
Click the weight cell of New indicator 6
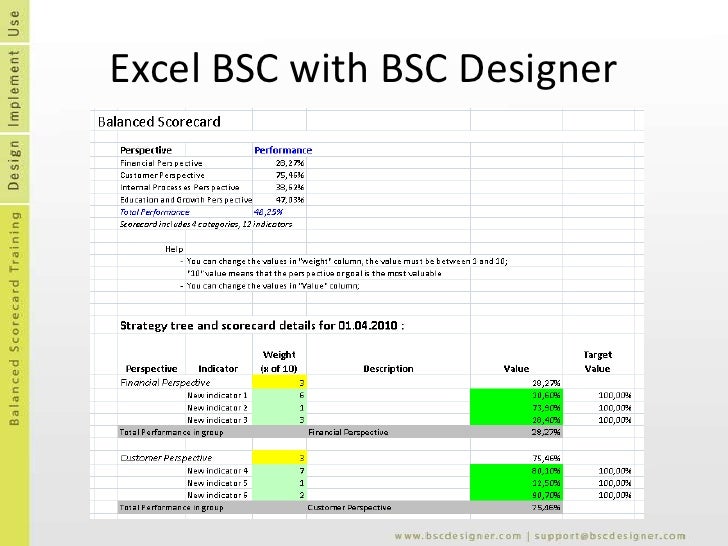(x=280, y=495)
